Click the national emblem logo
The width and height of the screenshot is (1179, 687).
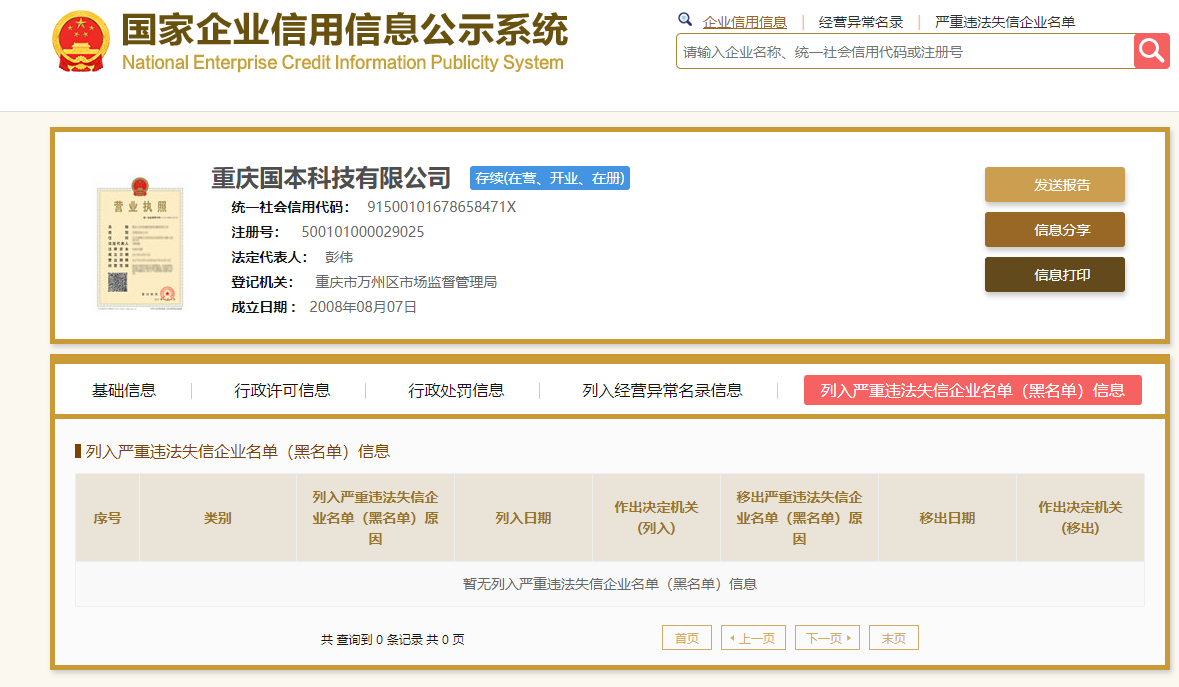(80, 42)
